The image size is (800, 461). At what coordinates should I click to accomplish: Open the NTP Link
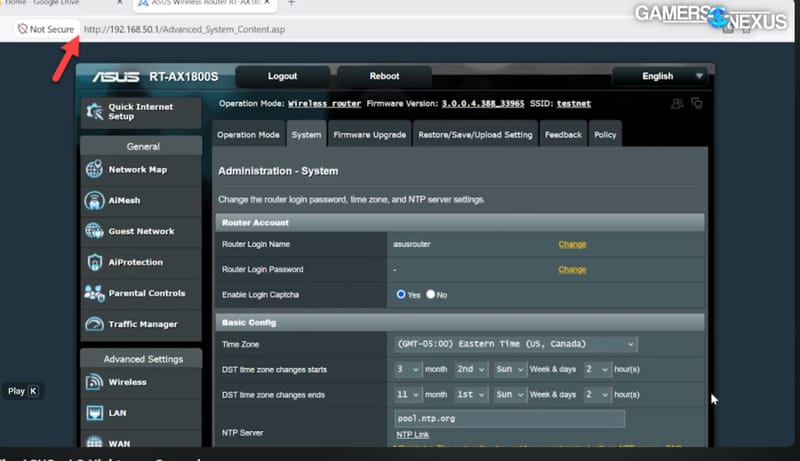[413, 434]
